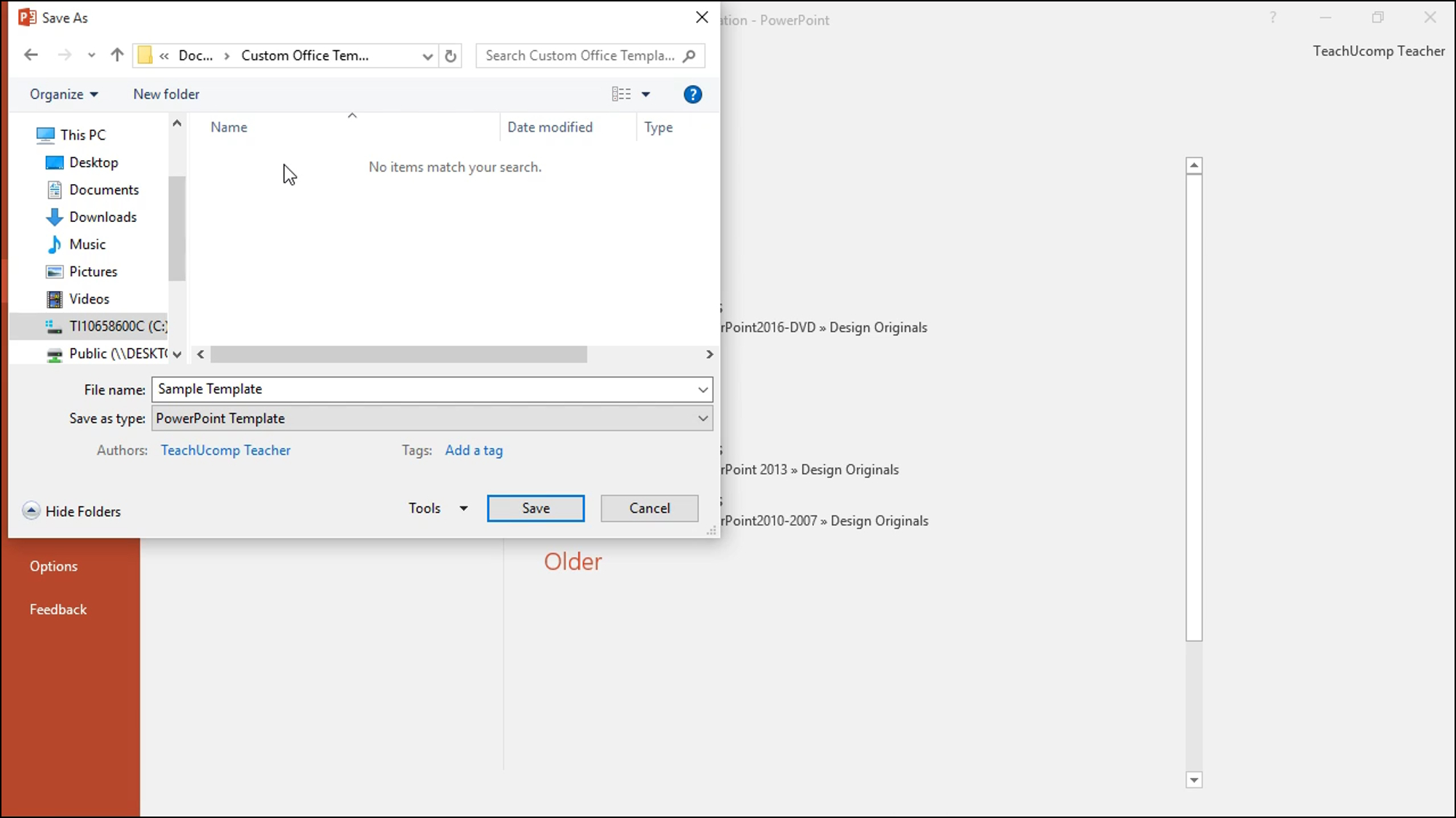Click the File name input field
This screenshot has height=818, width=1456.
[x=432, y=389]
